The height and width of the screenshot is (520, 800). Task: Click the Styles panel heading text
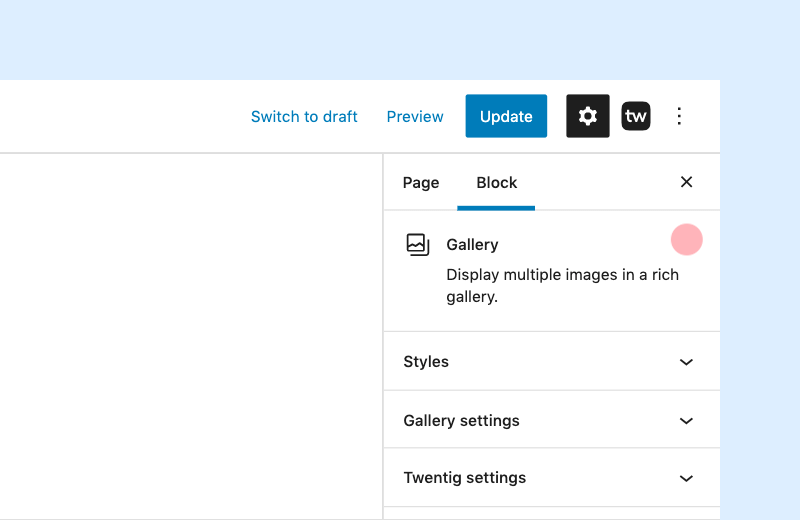pos(426,362)
